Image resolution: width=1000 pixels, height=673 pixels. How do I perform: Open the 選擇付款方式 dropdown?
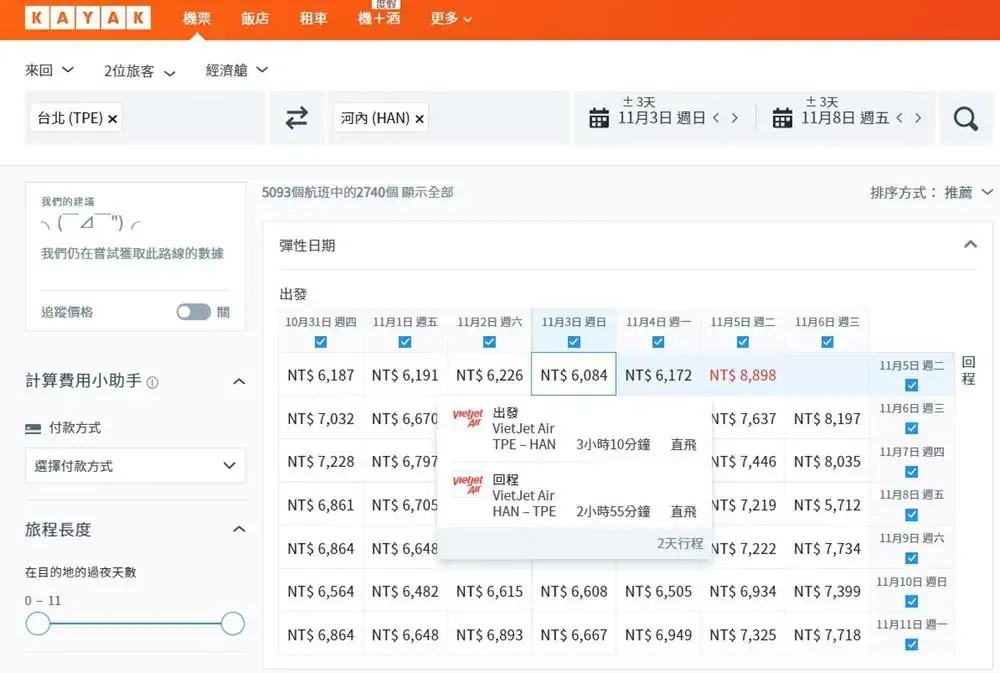point(135,465)
